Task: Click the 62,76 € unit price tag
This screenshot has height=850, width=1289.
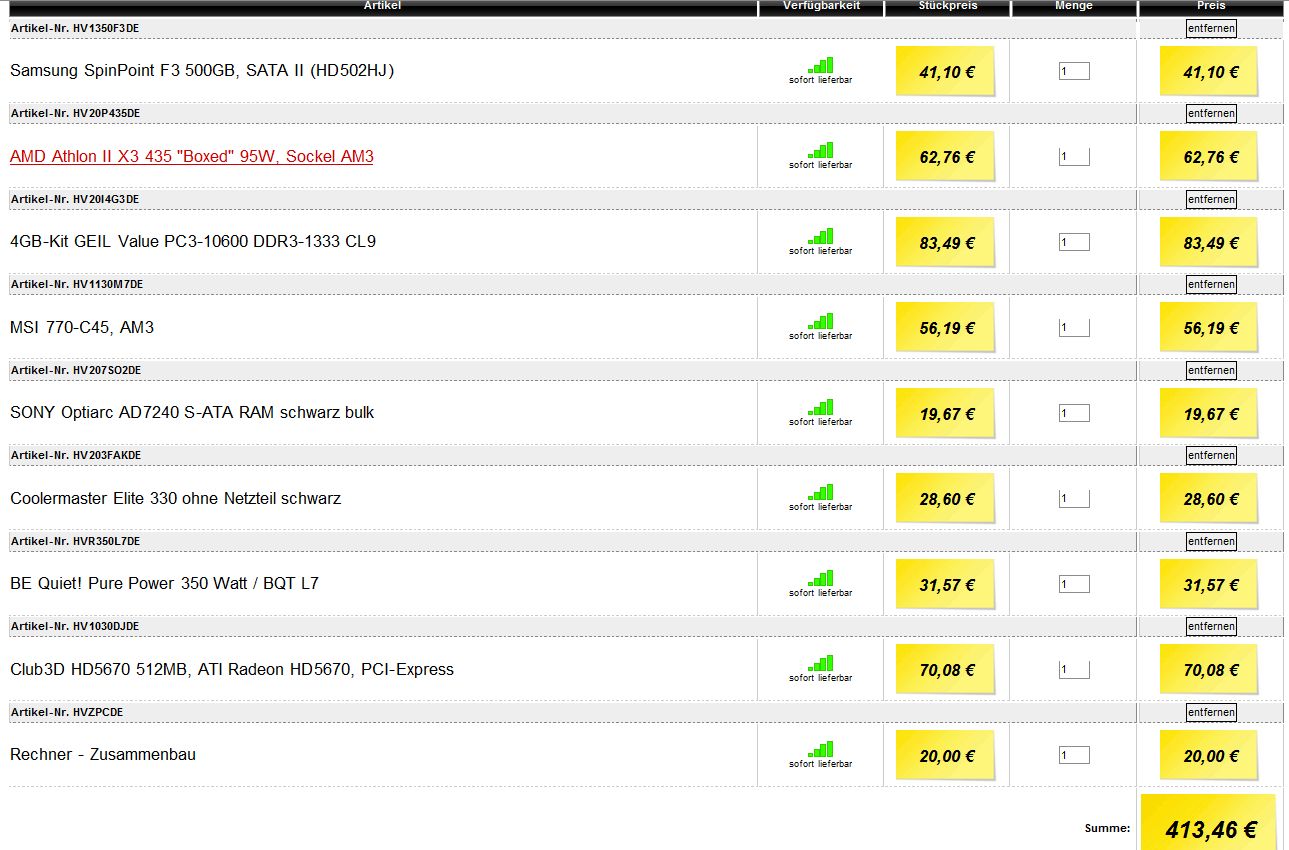Action: [x=946, y=157]
